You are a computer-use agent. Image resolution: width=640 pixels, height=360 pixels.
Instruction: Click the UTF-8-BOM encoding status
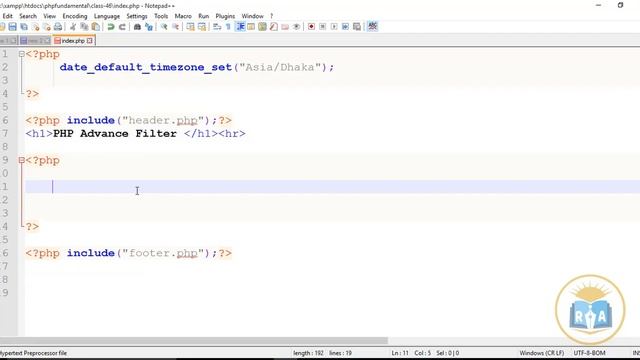point(589,353)
